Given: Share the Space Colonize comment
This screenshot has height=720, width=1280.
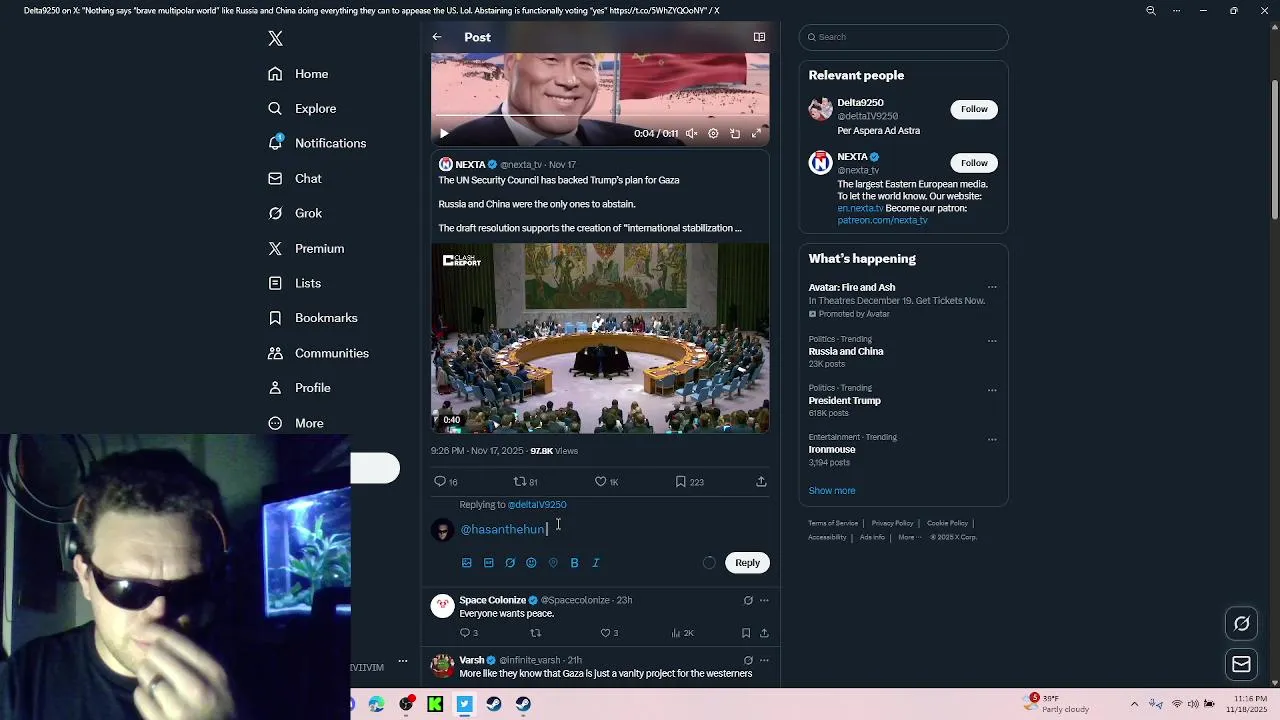Looking at the screenshot, I should coord(764,633).
